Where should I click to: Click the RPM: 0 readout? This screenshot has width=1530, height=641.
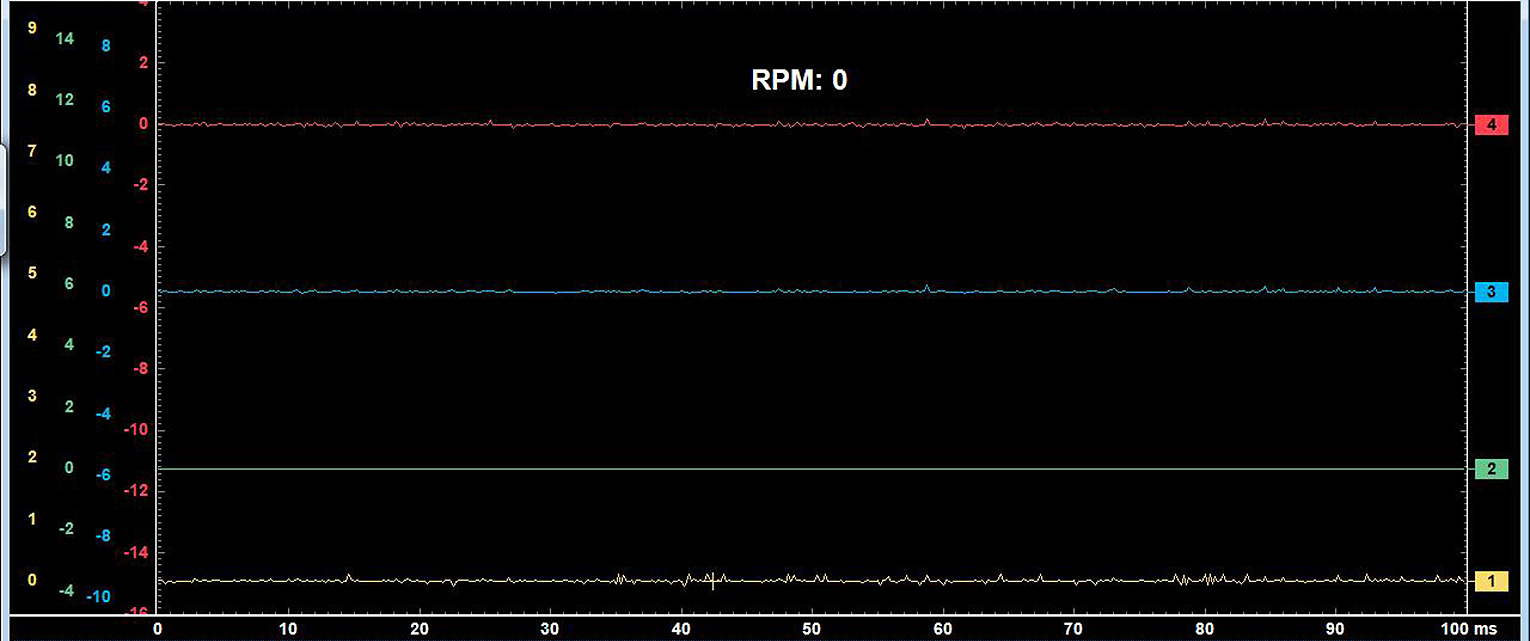pos(799,80)
